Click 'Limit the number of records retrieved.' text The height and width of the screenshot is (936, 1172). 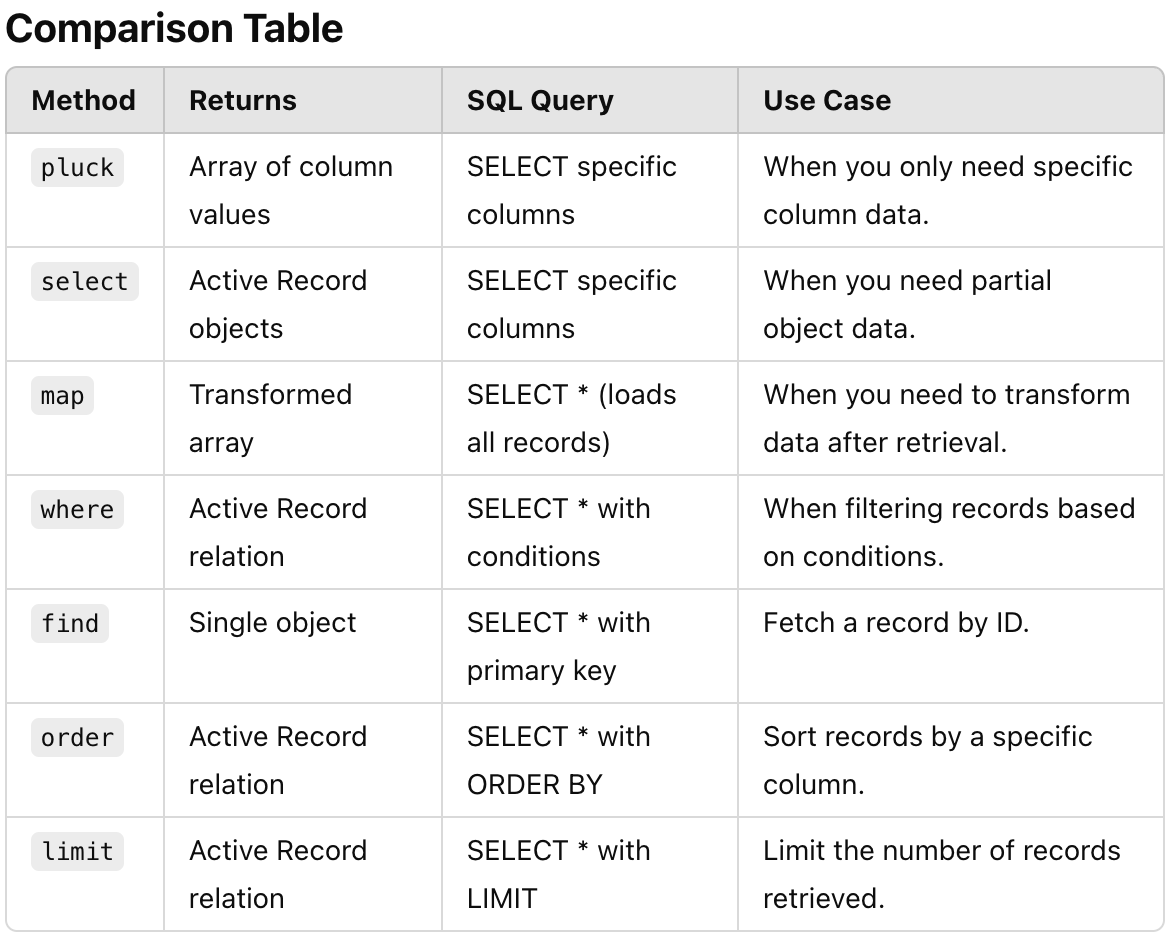click(x=941, y=874)
